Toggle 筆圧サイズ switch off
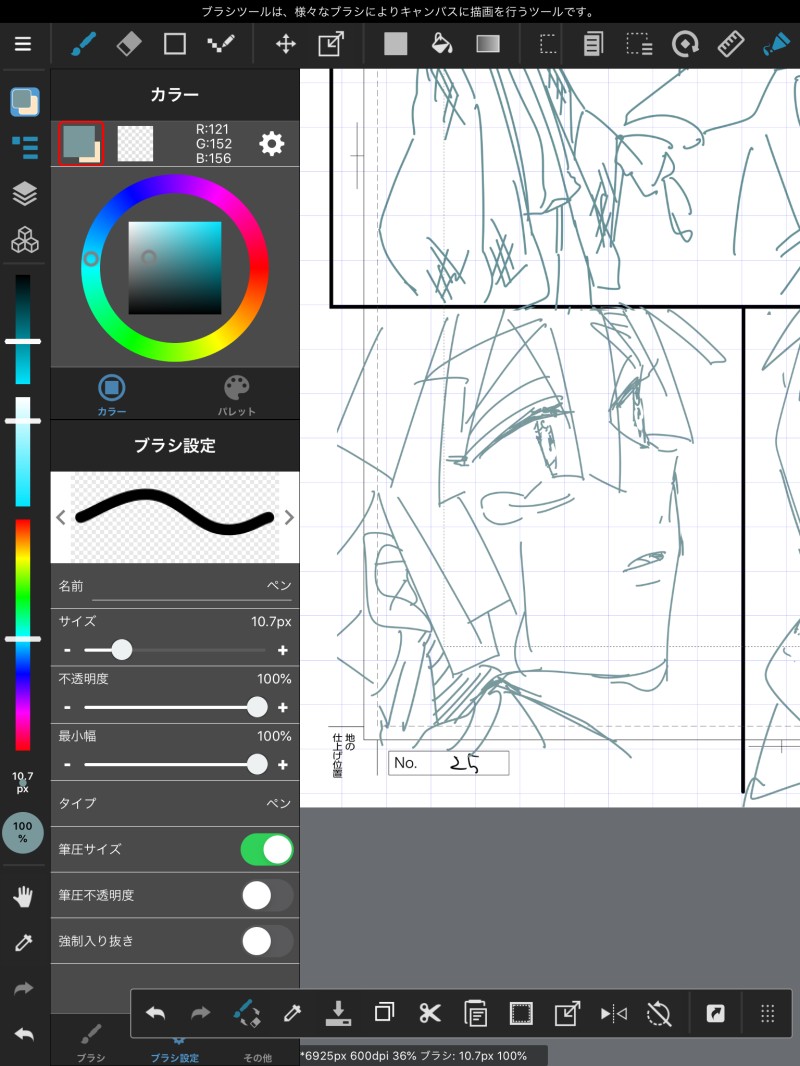 point(267,849)
